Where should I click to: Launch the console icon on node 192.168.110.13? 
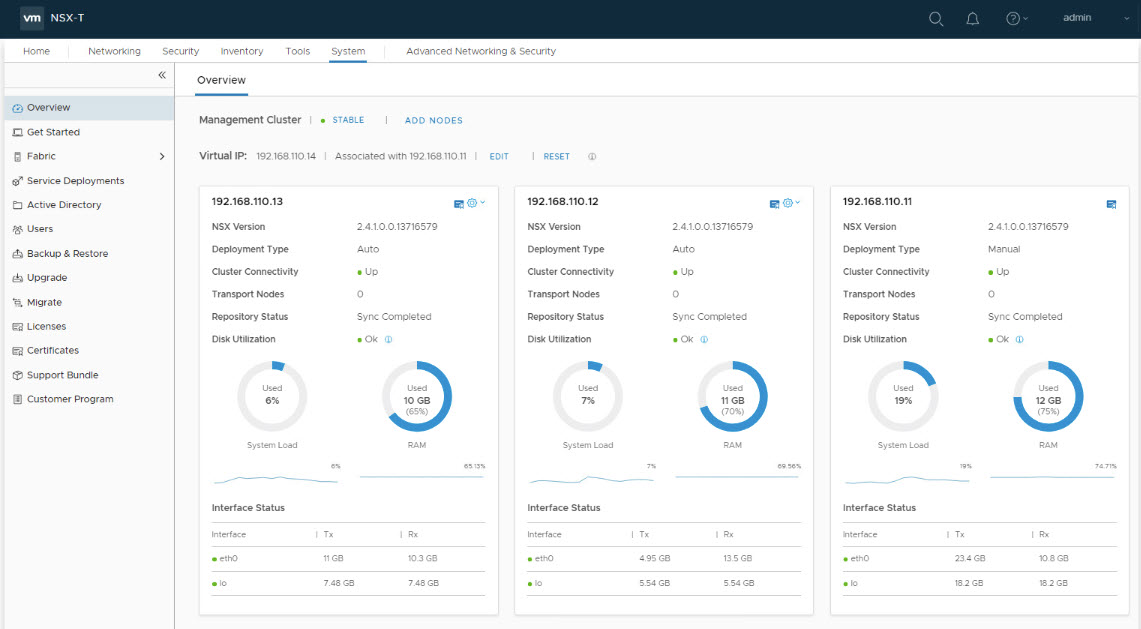(x=457, y=203)
